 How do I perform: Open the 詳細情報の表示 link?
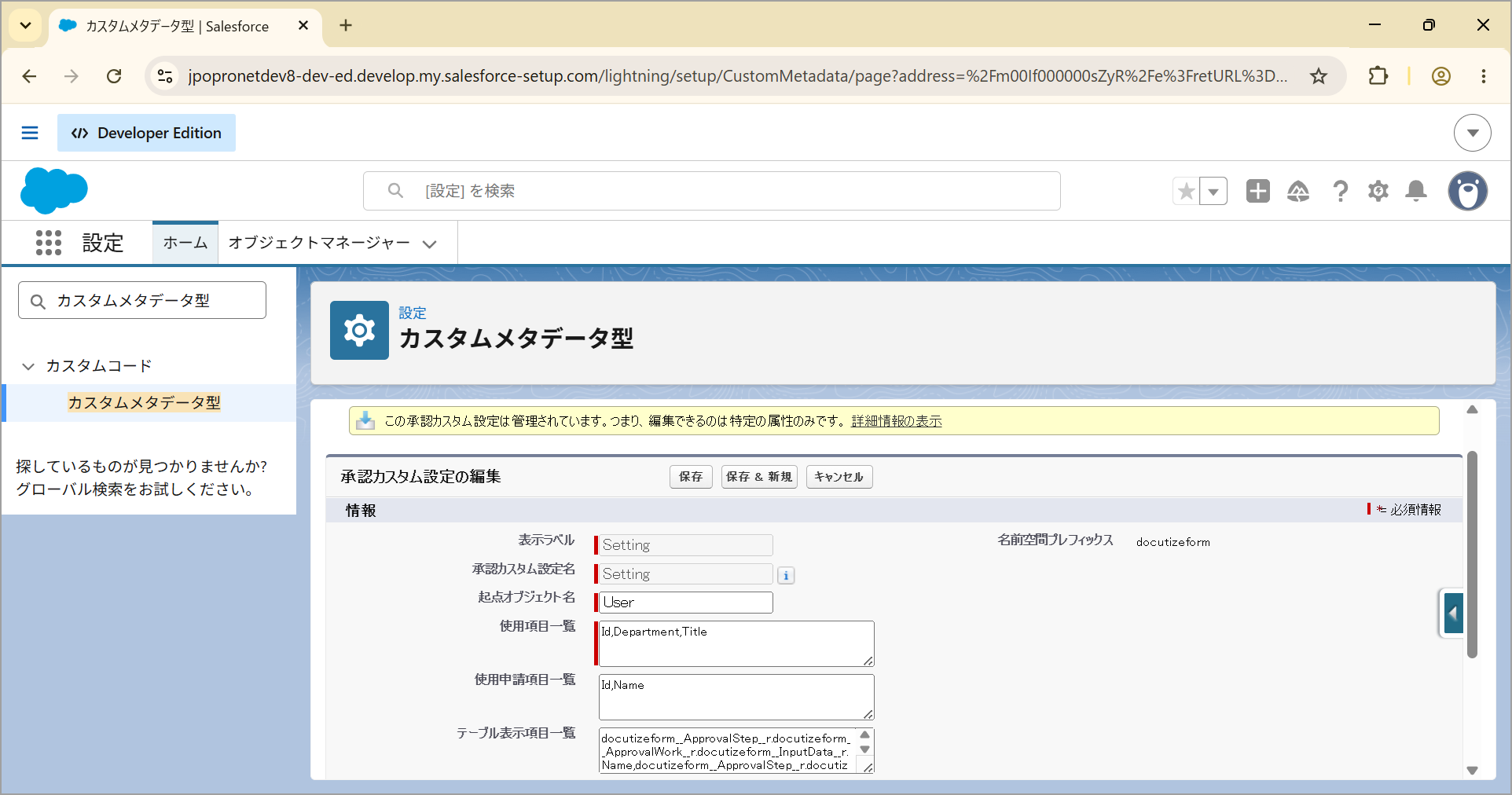(897, 421)
